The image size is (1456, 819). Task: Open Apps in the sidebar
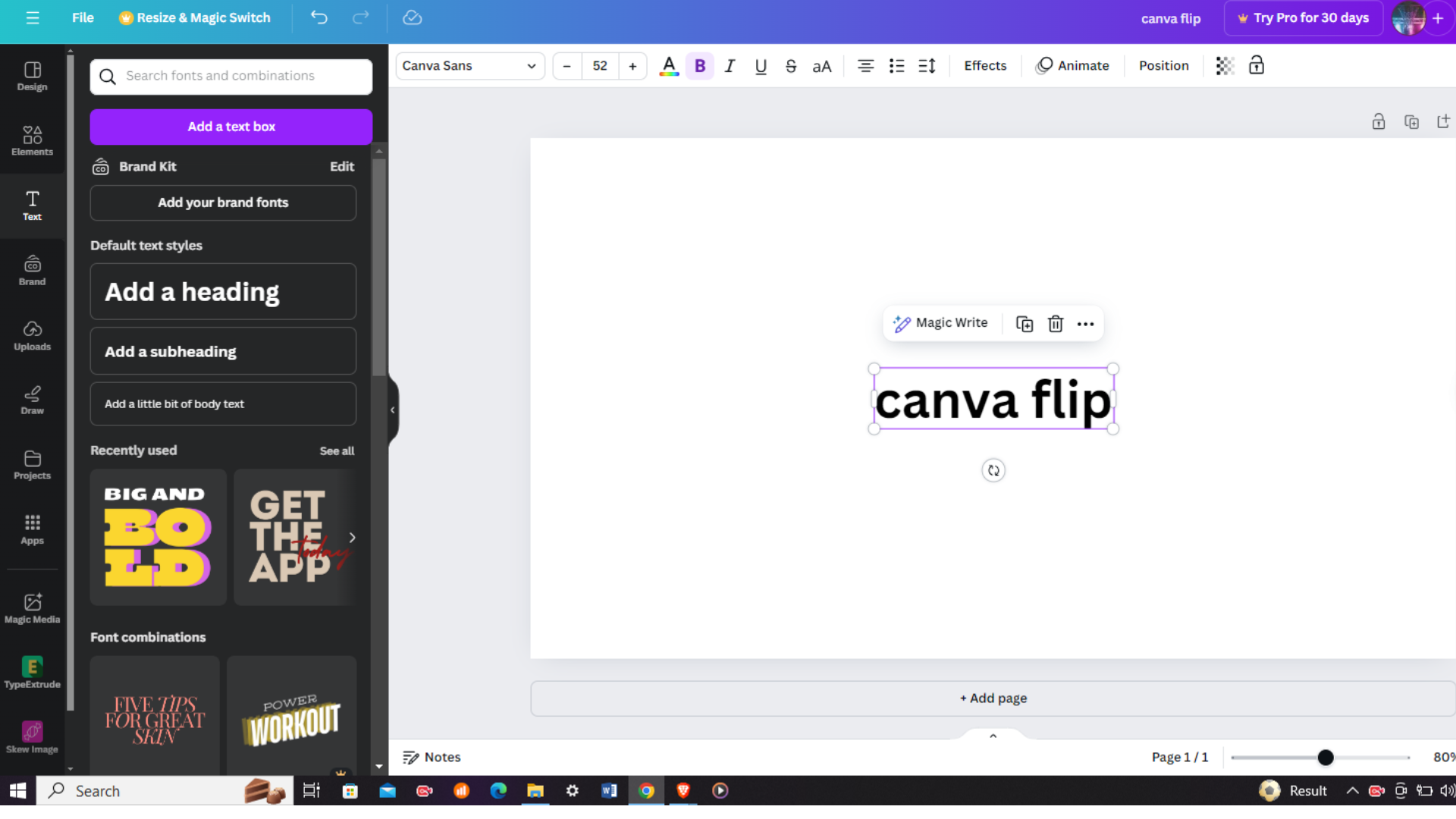[x=32, y=529]
